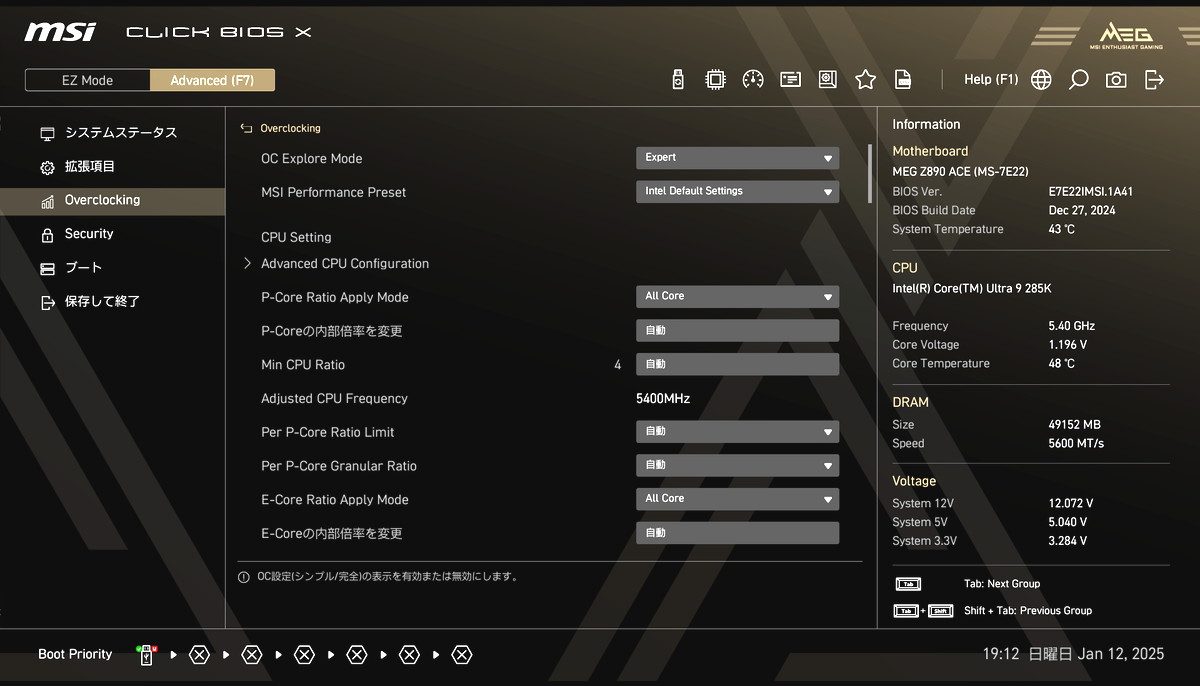Open Per P-Core Granular Ratio dropdown
This screenshot has height=686, width=1200.
click(737, 465)
